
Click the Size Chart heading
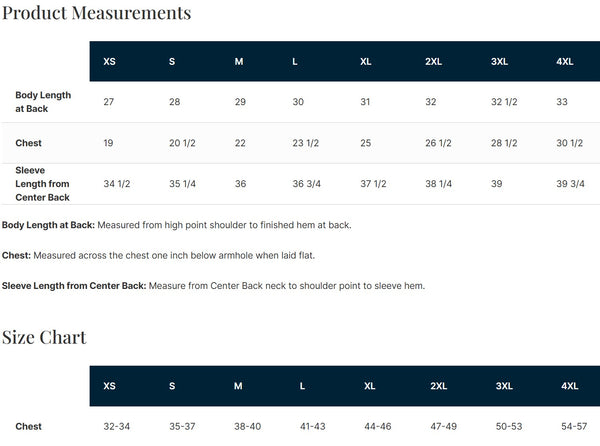pos(44,336)
